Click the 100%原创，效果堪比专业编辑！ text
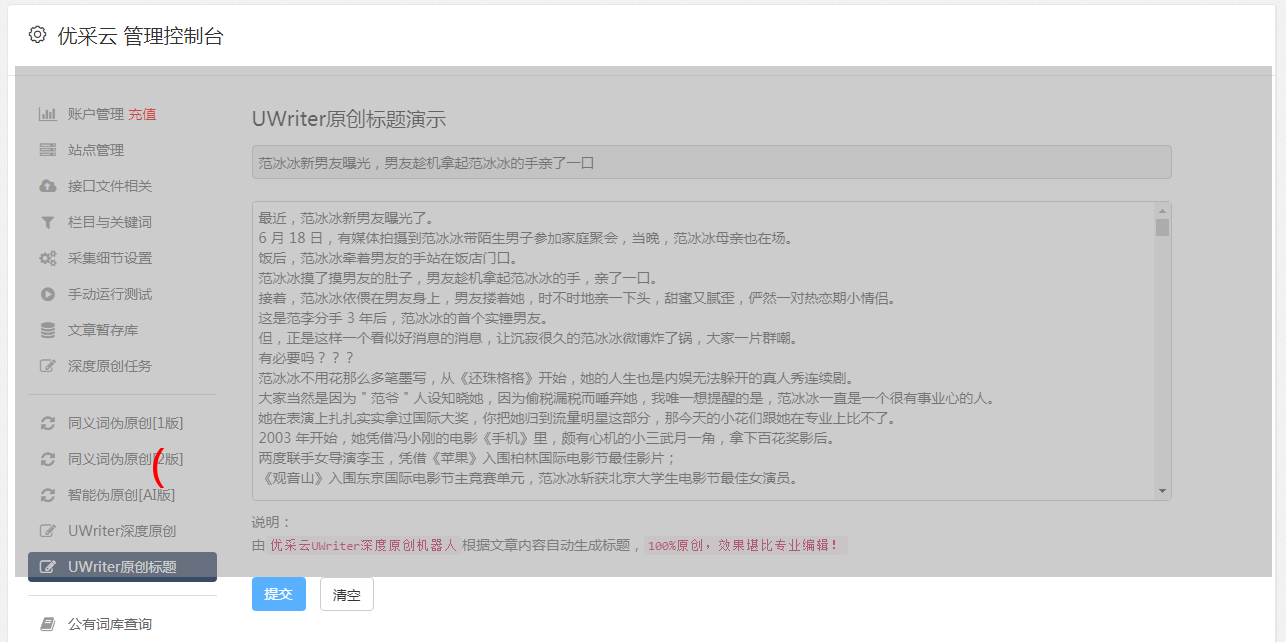Screen dimensions: 1286x642 (744, 545)
